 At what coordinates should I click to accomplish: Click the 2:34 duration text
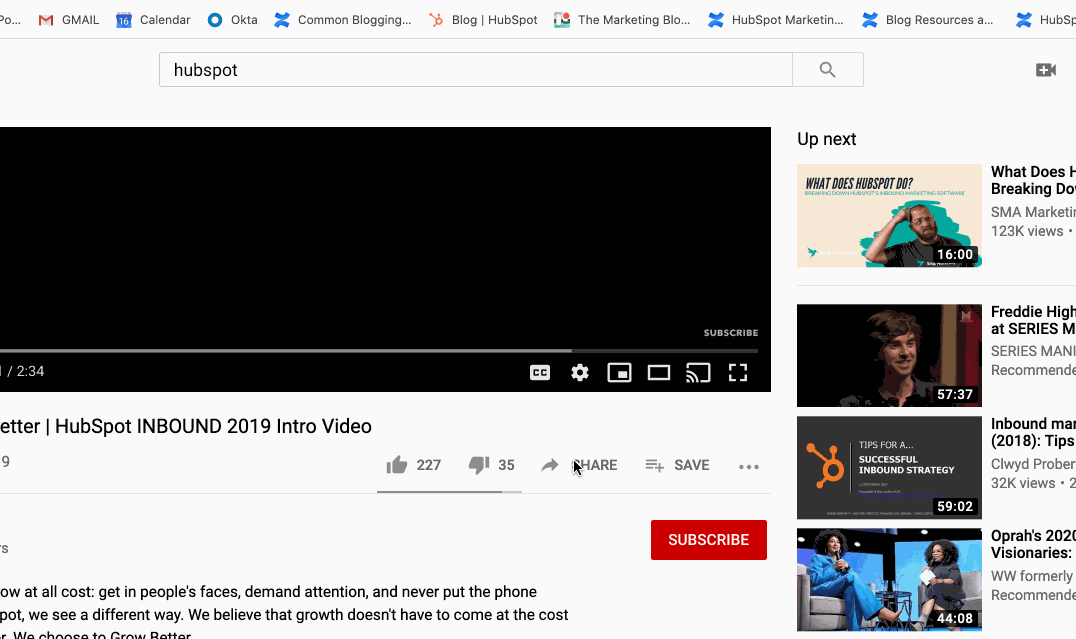[x=30, y=371]
